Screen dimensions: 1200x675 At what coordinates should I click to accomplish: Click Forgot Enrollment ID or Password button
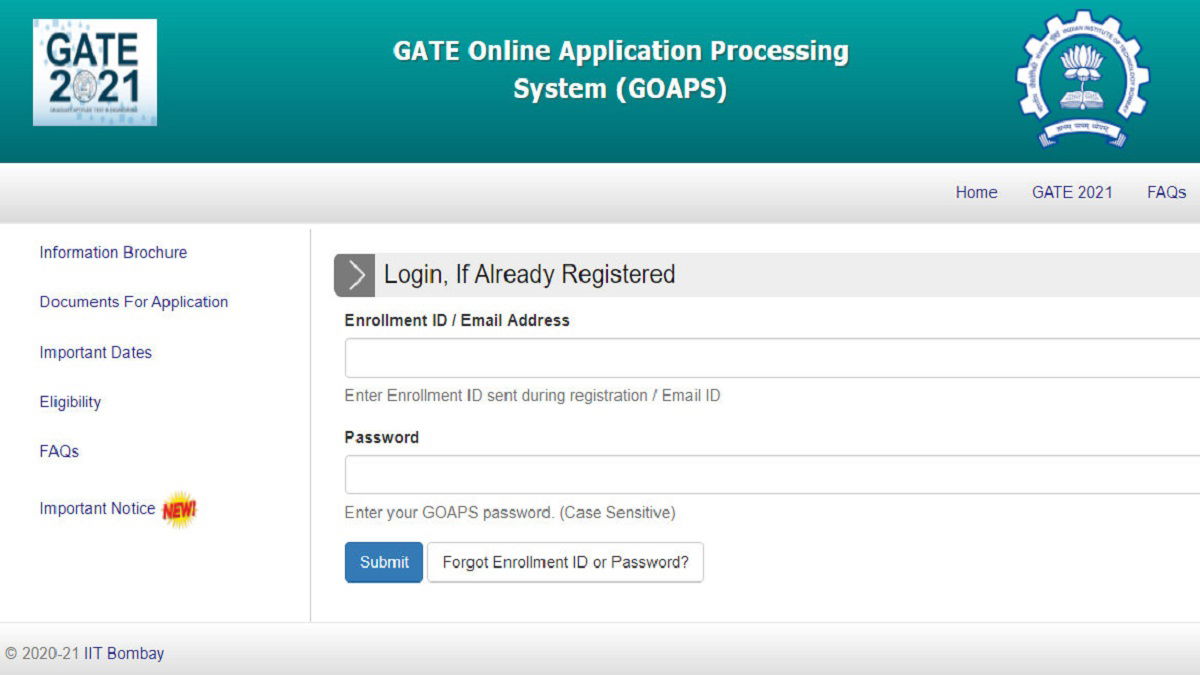point(565,562)
